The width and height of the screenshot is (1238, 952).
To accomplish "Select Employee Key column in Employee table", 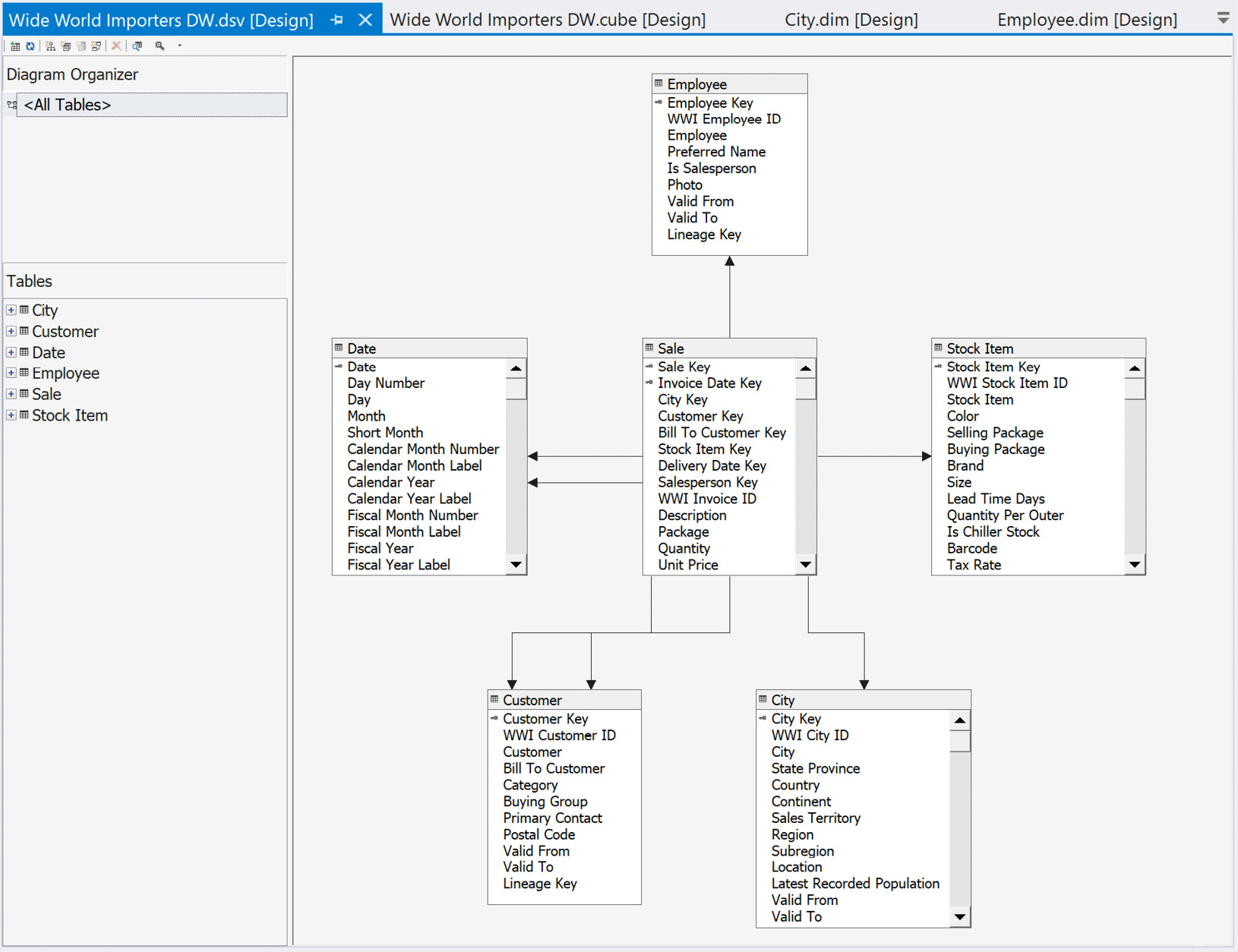I will pyautogui.click(x=710, y=102).
